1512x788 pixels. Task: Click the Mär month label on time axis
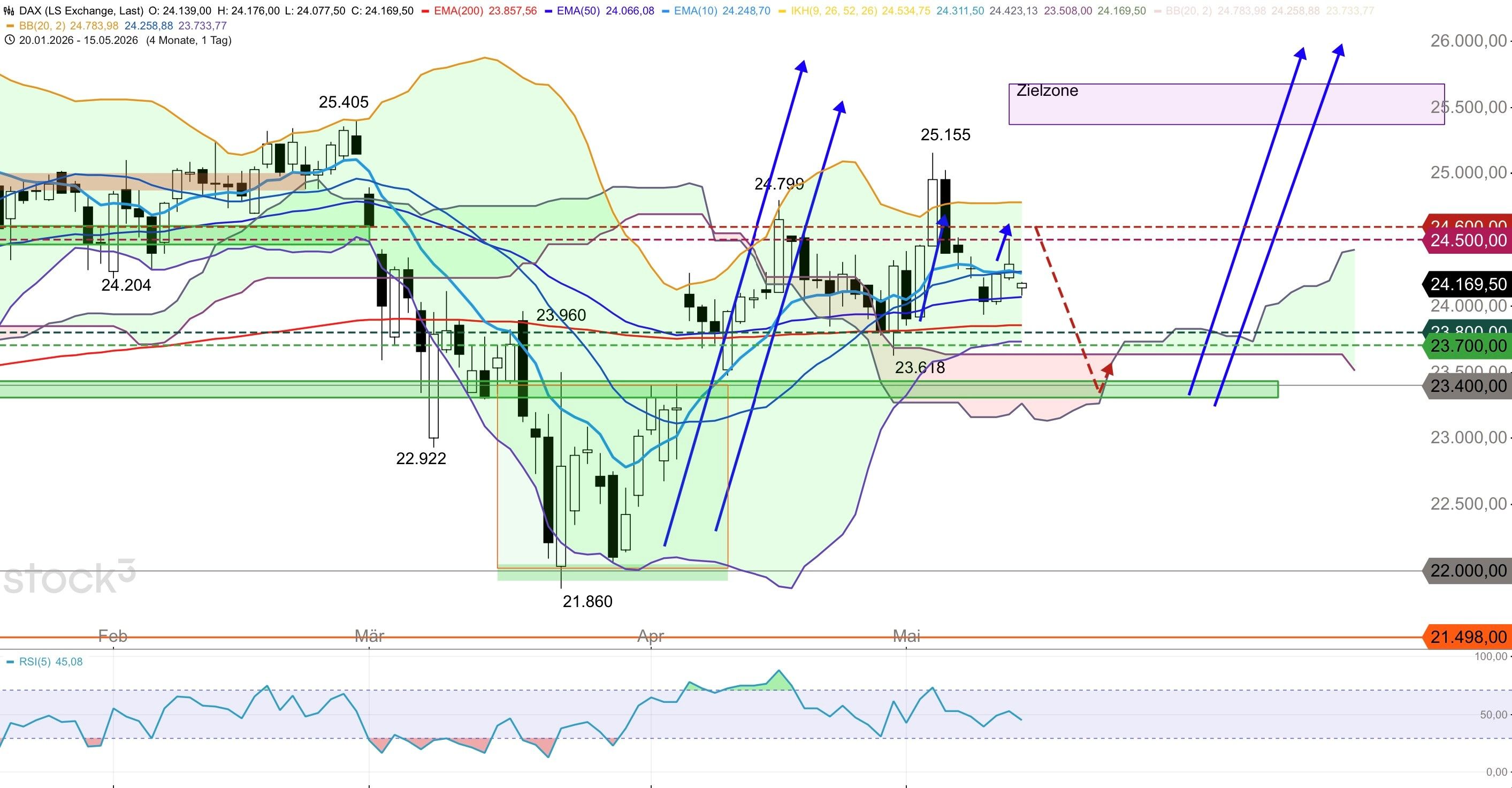point(369,636)
